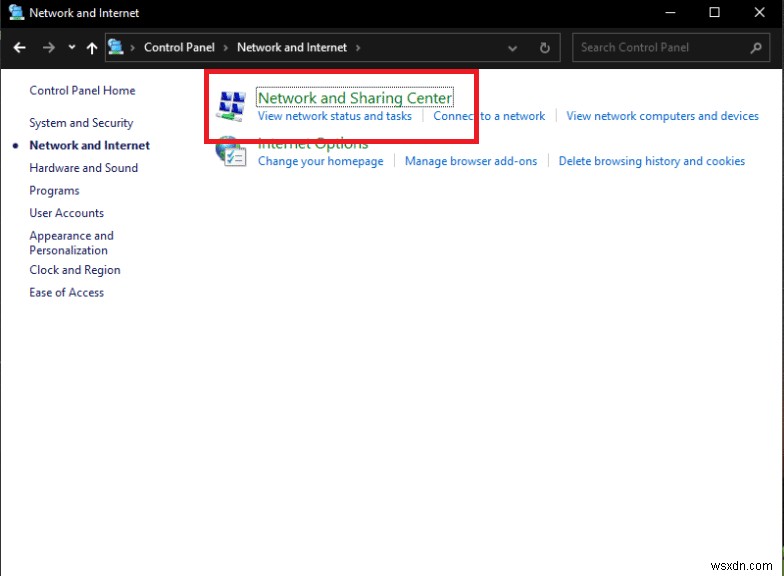Image resolution: width=784 pixels, height=576 pixels.
Task: Click the search magnifier icon
Action: pyautogui.click(x=756, y=48)
